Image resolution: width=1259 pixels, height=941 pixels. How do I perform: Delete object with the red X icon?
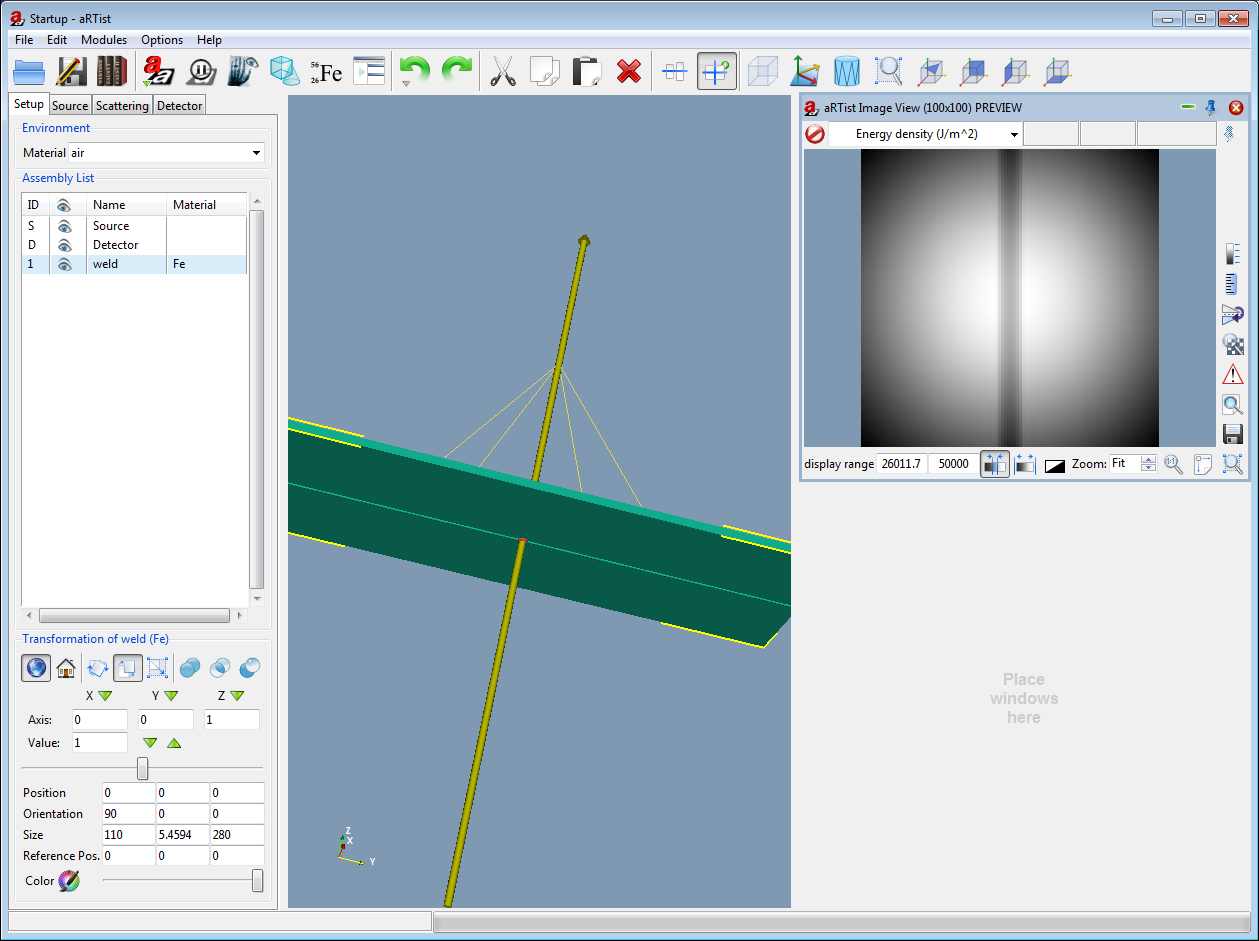coord(628,71)
